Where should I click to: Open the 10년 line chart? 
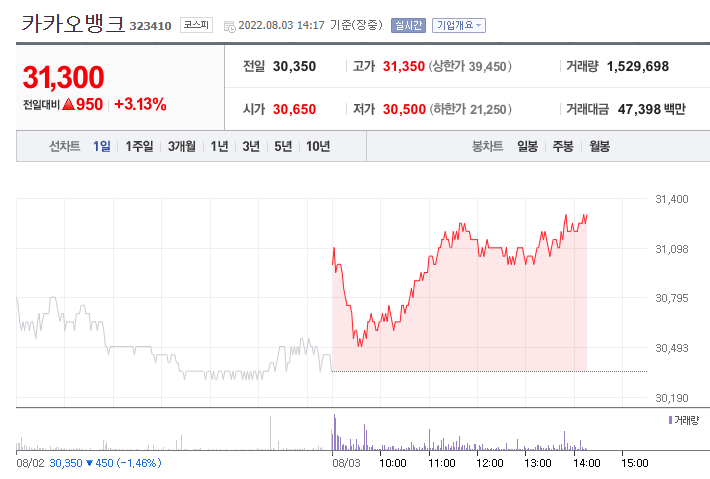click(x=318, y=146)
